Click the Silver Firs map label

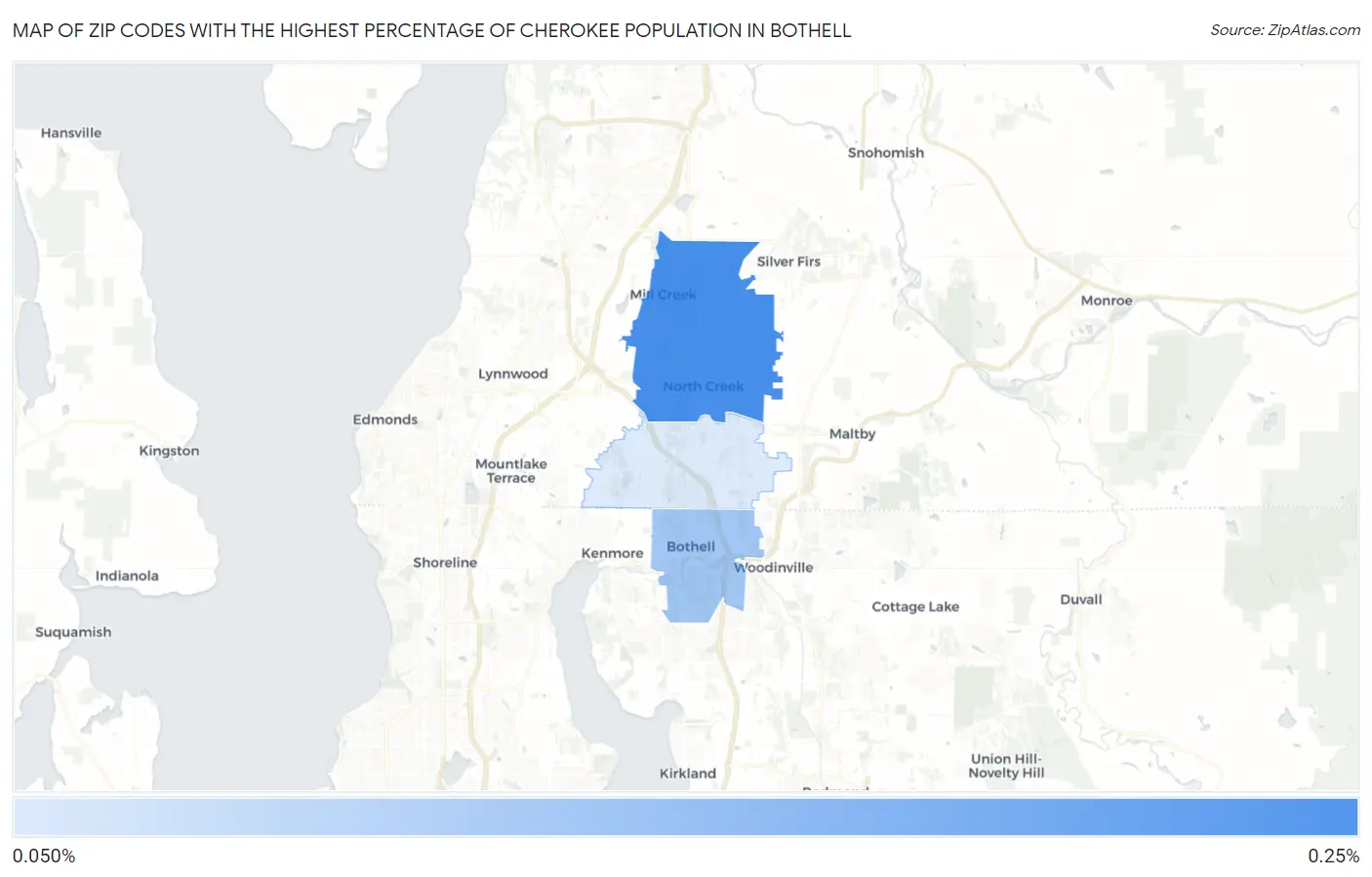click(788, 261)
